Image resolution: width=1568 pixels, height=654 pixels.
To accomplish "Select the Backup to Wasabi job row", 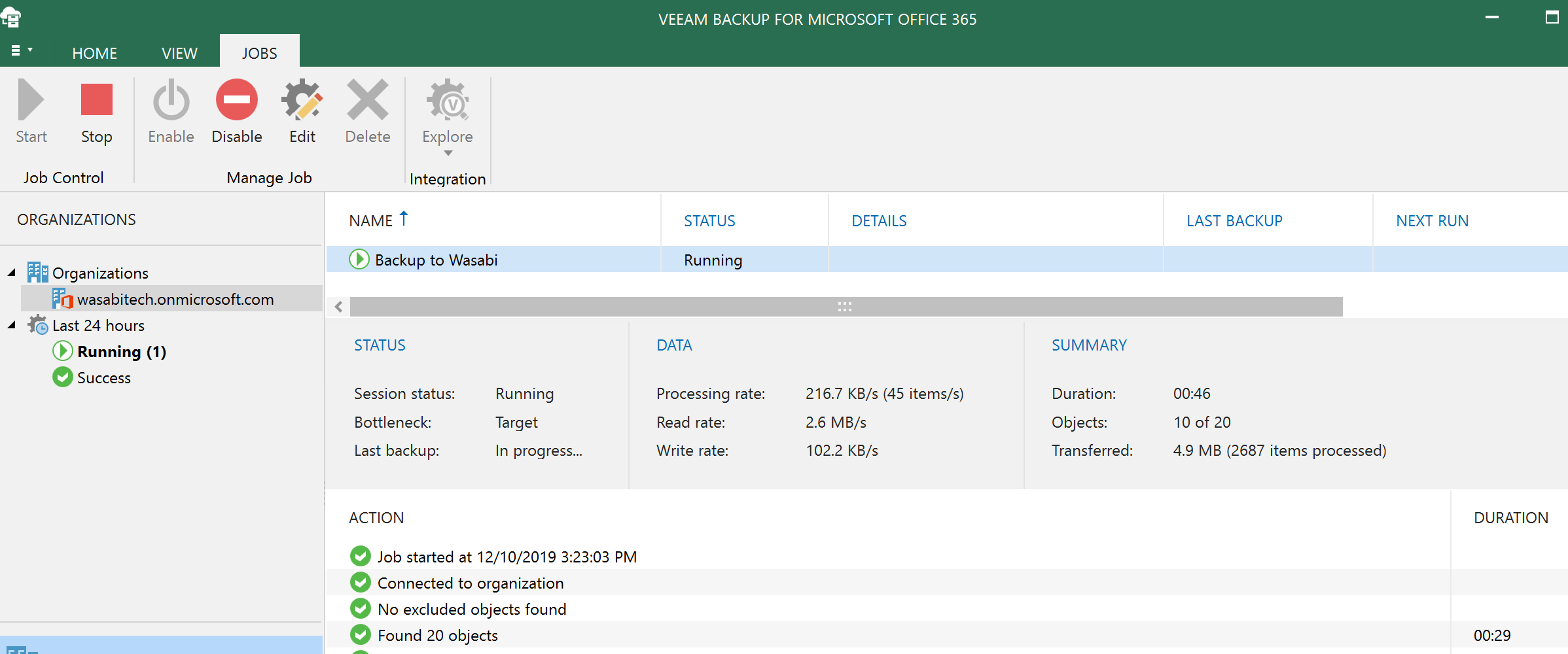I will point(947,259).
